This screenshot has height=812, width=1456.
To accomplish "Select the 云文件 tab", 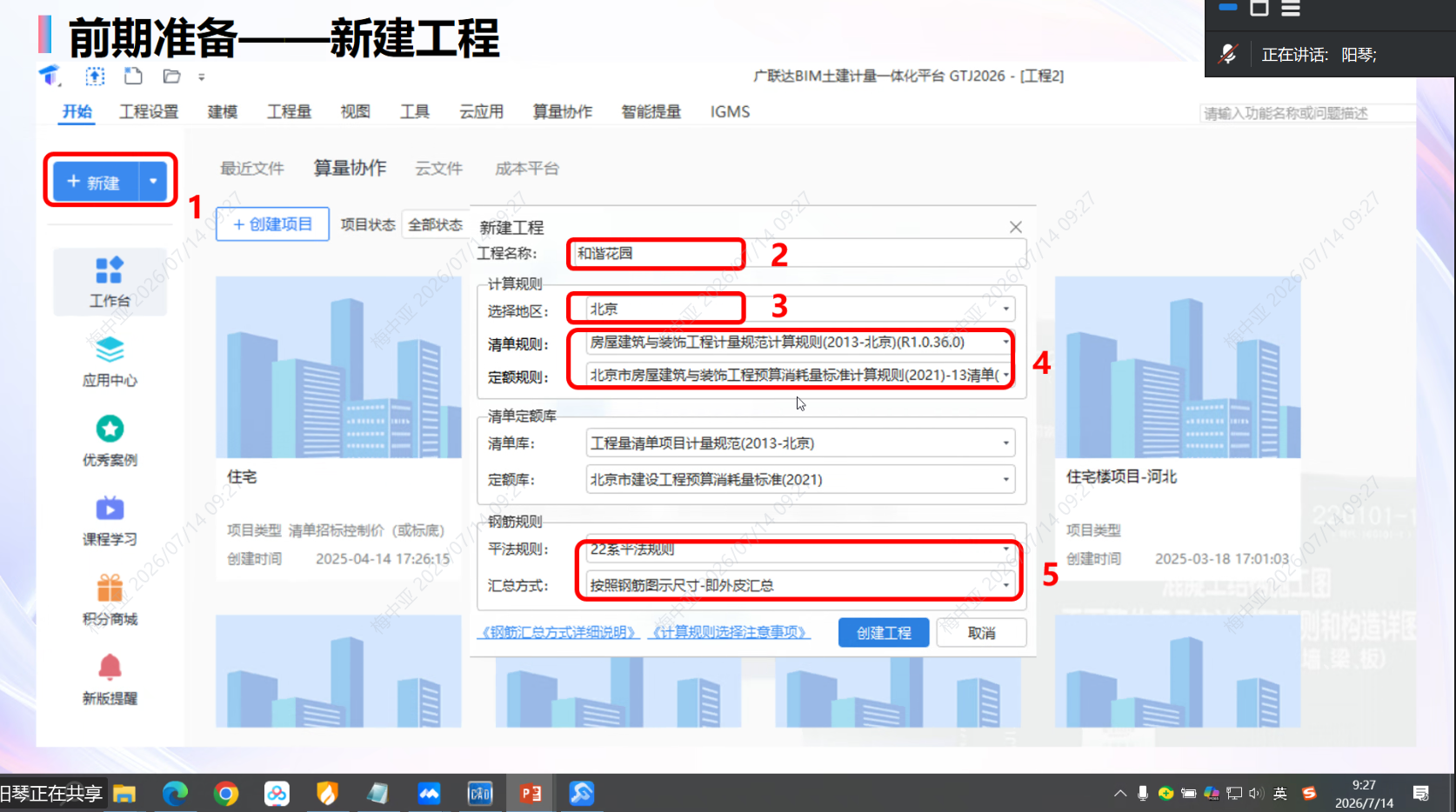I will point(438,169).
